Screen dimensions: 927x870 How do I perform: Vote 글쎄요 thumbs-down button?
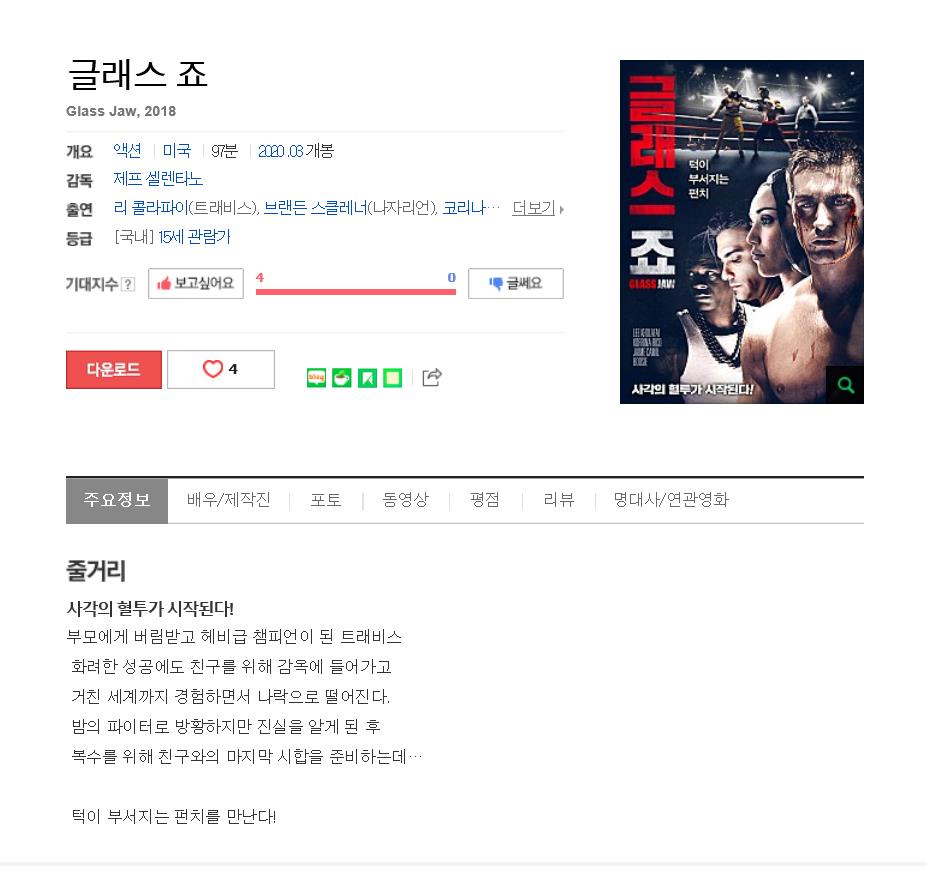click(x=516, y=284)
